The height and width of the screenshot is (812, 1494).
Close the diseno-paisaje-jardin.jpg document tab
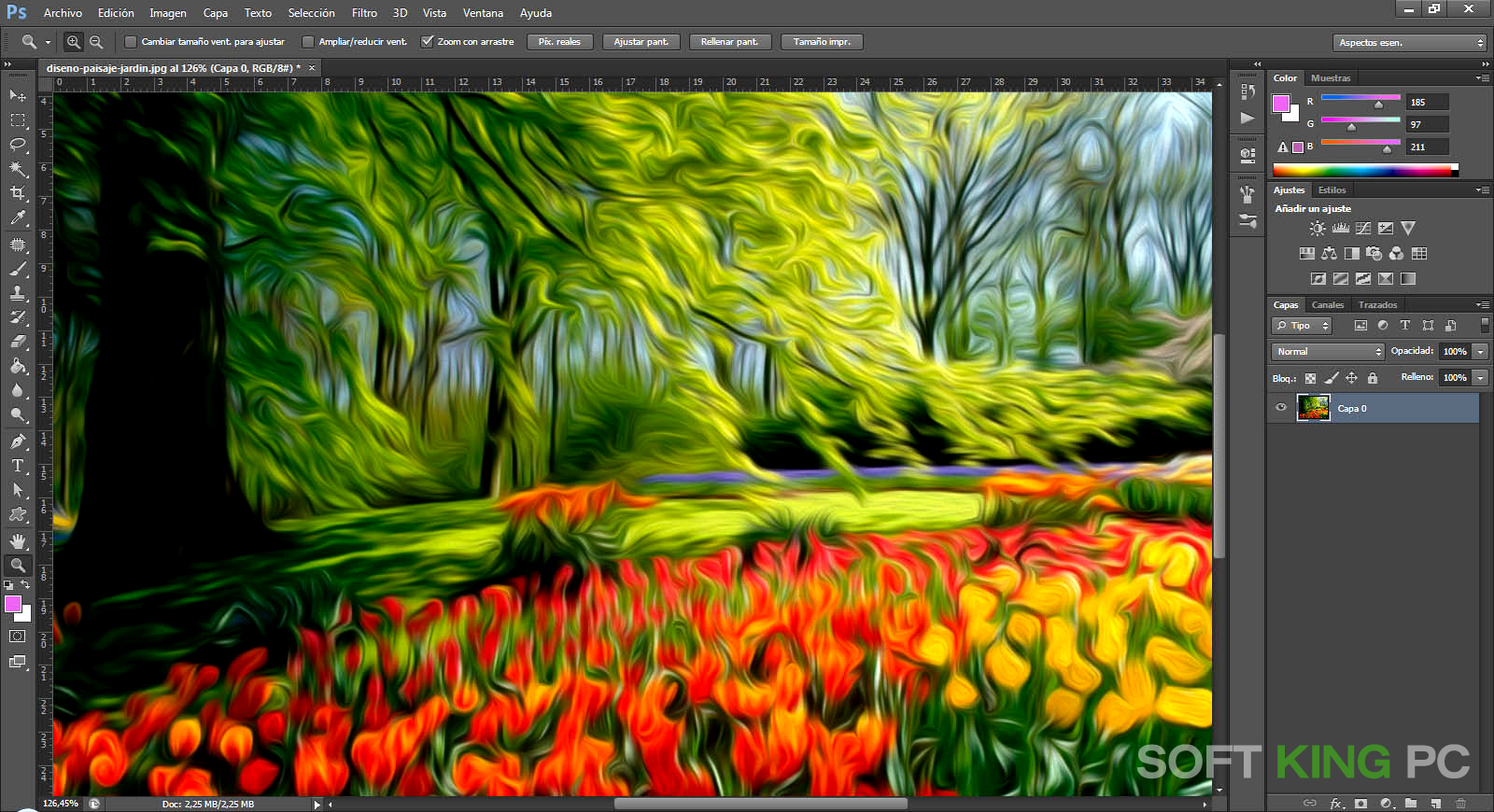(x=312, y=68)
